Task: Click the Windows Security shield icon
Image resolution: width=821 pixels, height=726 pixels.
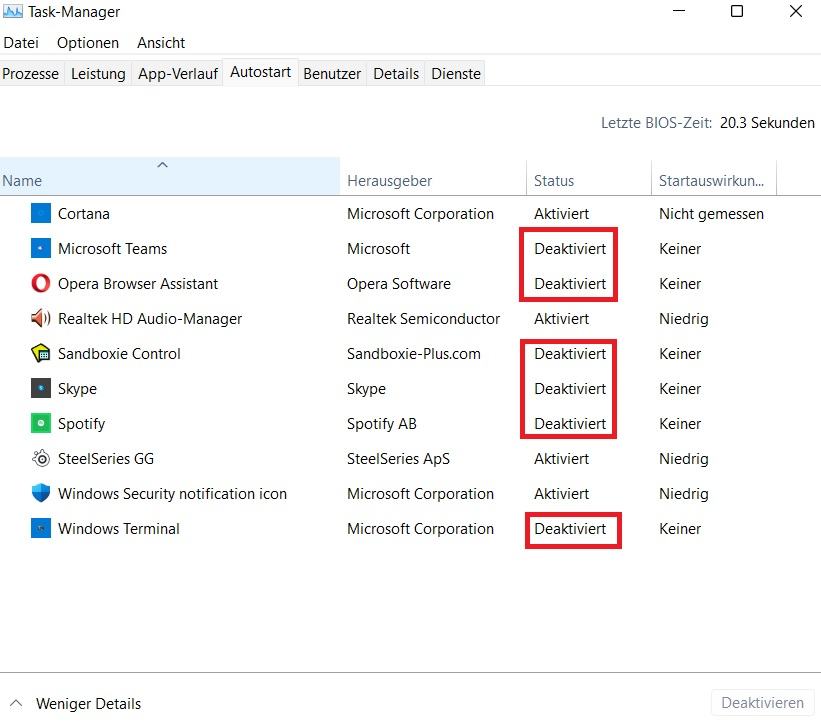Action: (x=41, y=493)
